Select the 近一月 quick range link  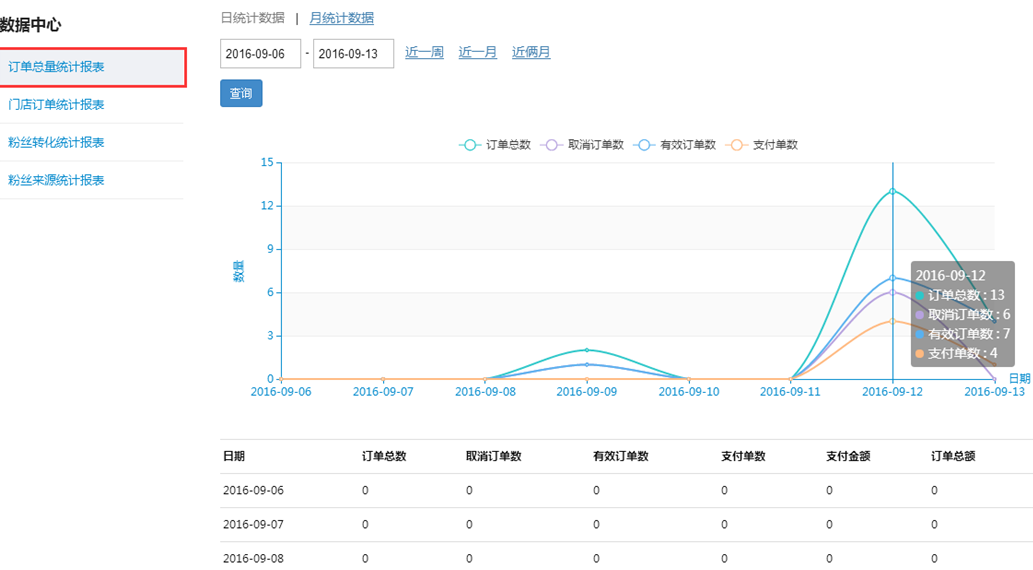pos(478,52)
